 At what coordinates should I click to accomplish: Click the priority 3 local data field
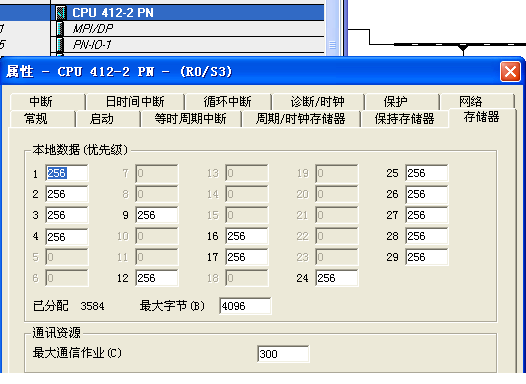click(66, 215)
